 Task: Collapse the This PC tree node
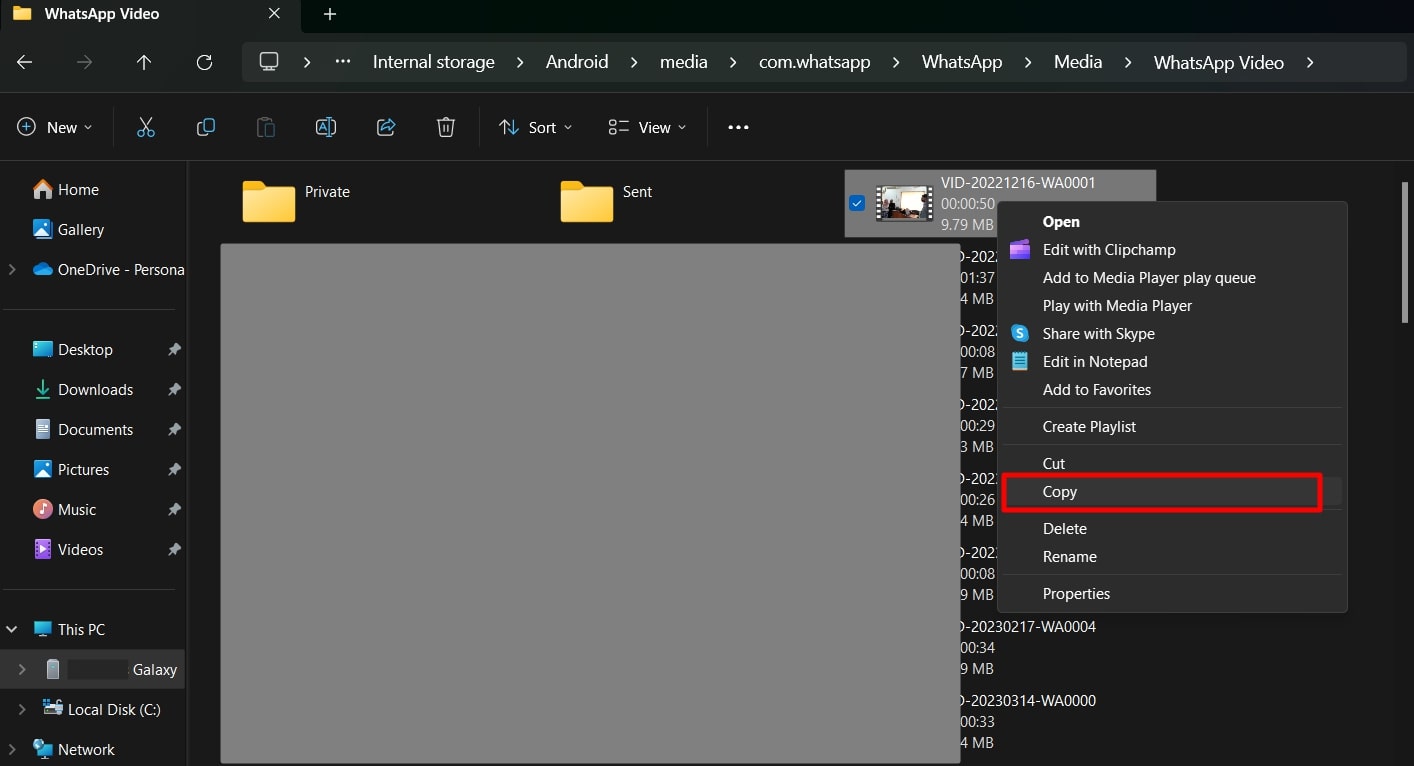tap(12, 629)
